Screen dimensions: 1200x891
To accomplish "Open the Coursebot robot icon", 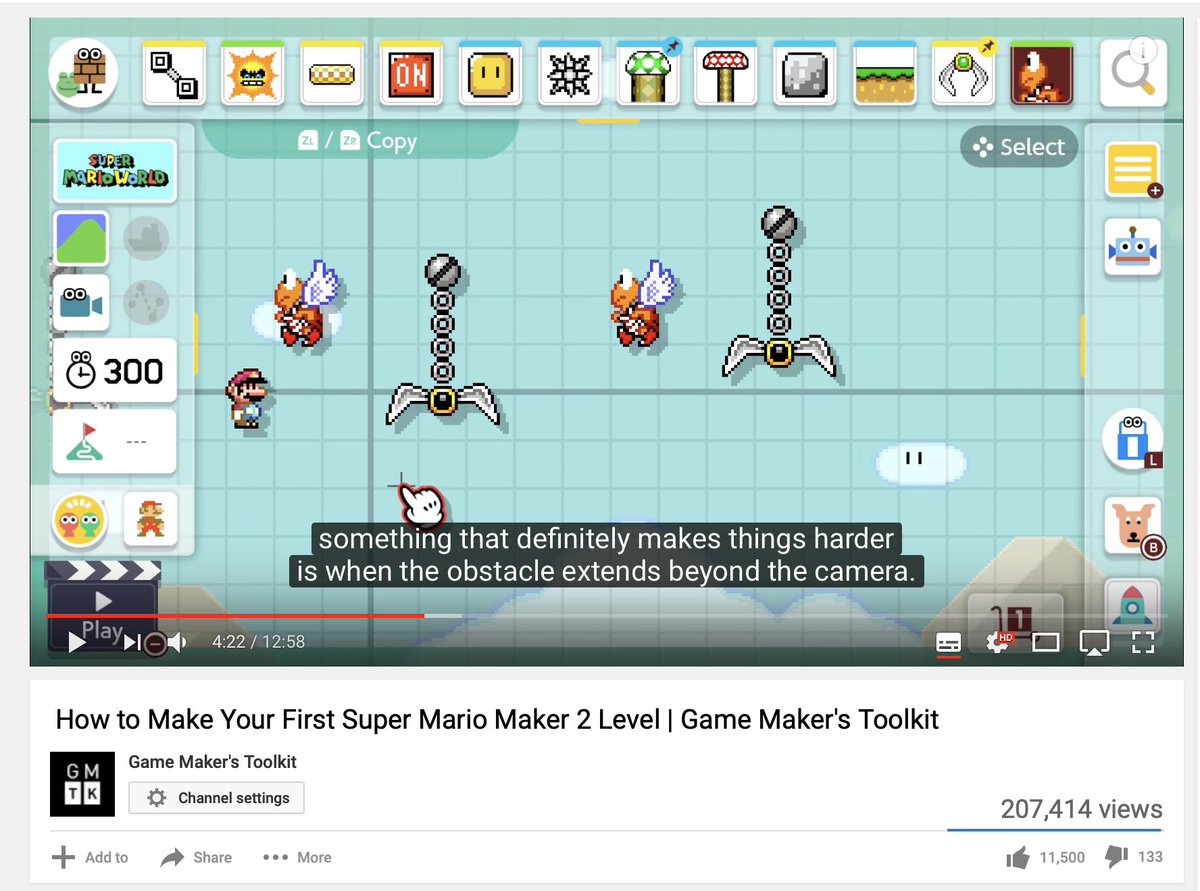I will tap(1133, 247).
